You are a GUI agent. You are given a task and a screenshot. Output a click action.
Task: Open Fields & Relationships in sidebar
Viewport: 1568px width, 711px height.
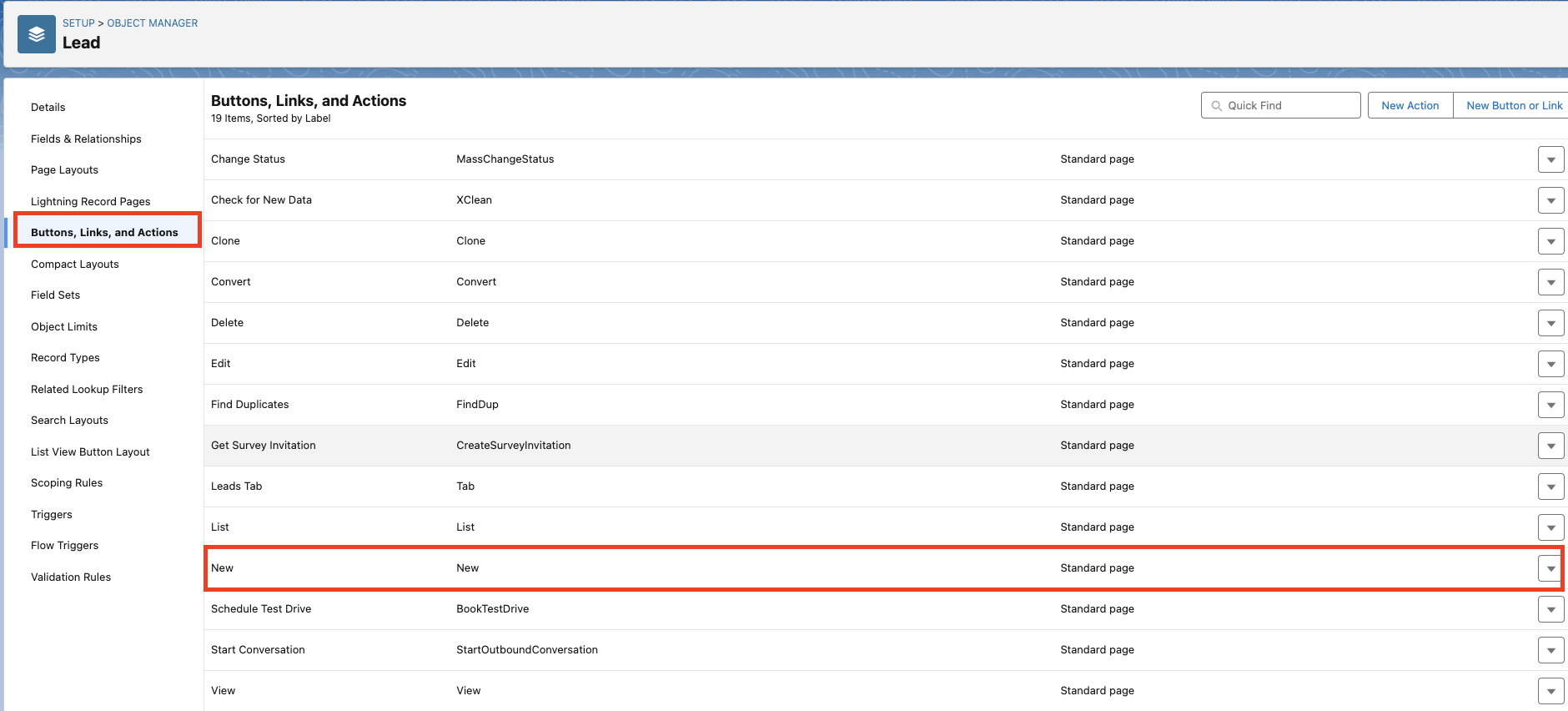(x=86, y=139)
